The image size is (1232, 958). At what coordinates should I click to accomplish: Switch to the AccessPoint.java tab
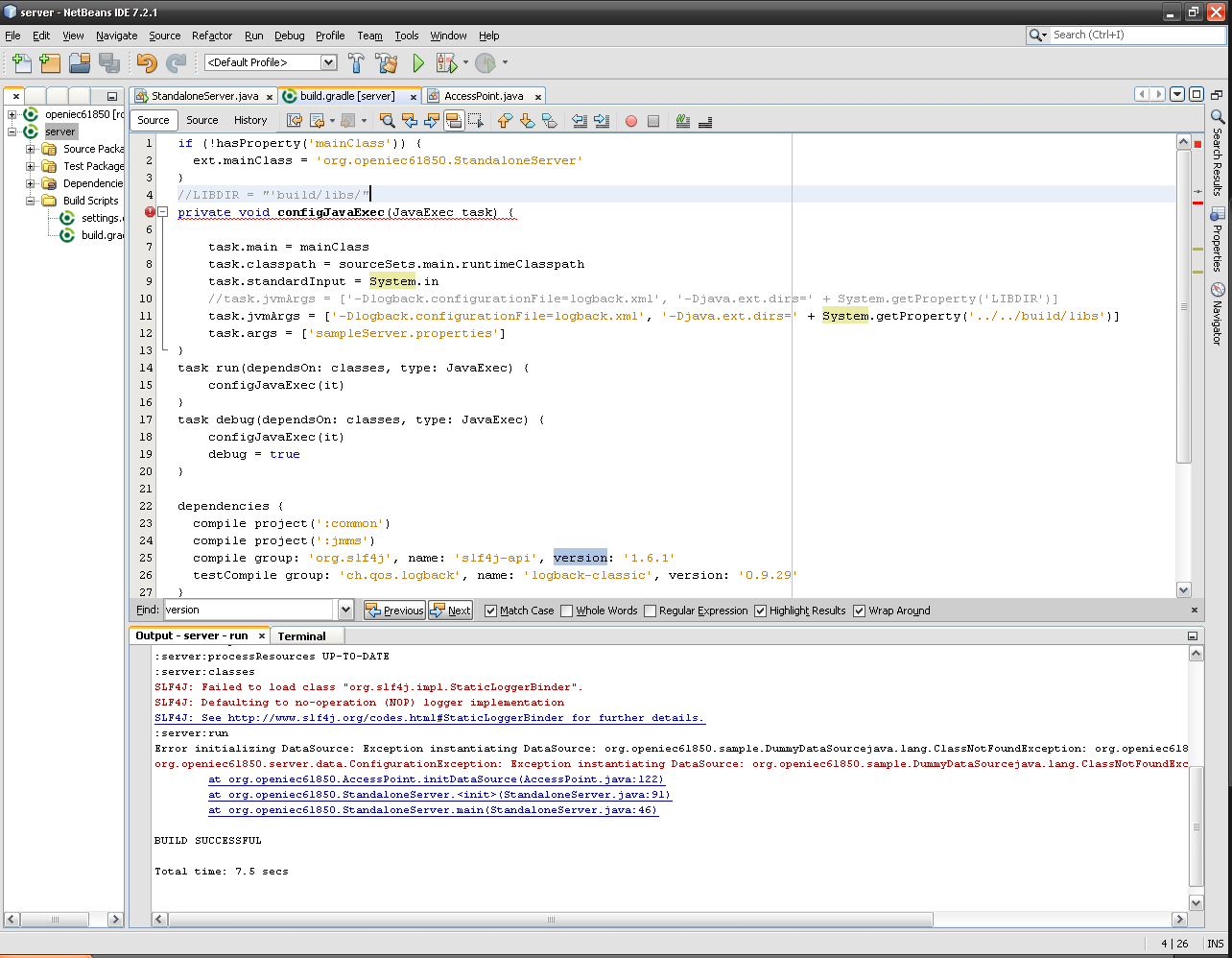484,96
